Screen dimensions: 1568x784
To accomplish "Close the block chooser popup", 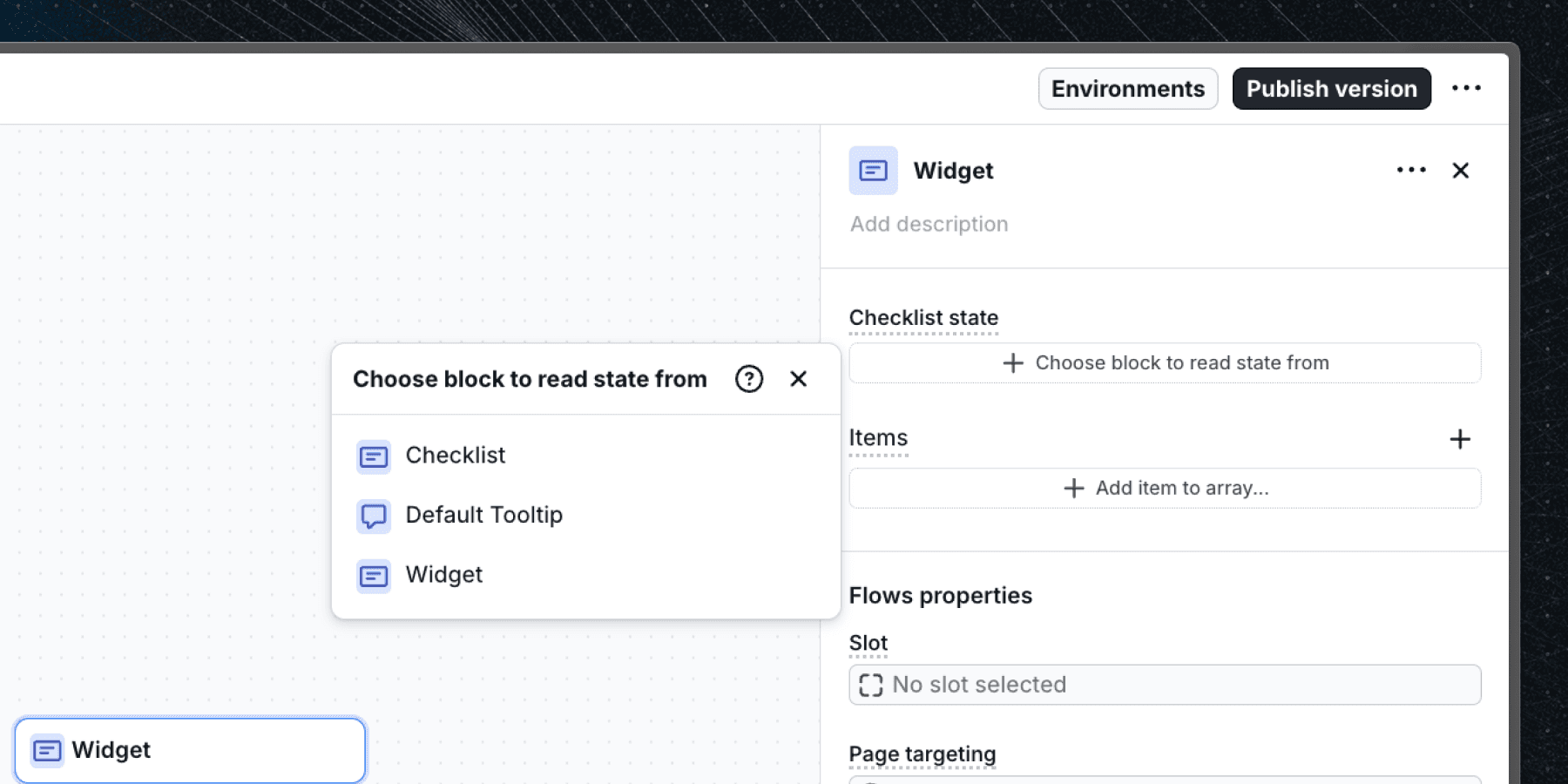I will click(798, 379).
